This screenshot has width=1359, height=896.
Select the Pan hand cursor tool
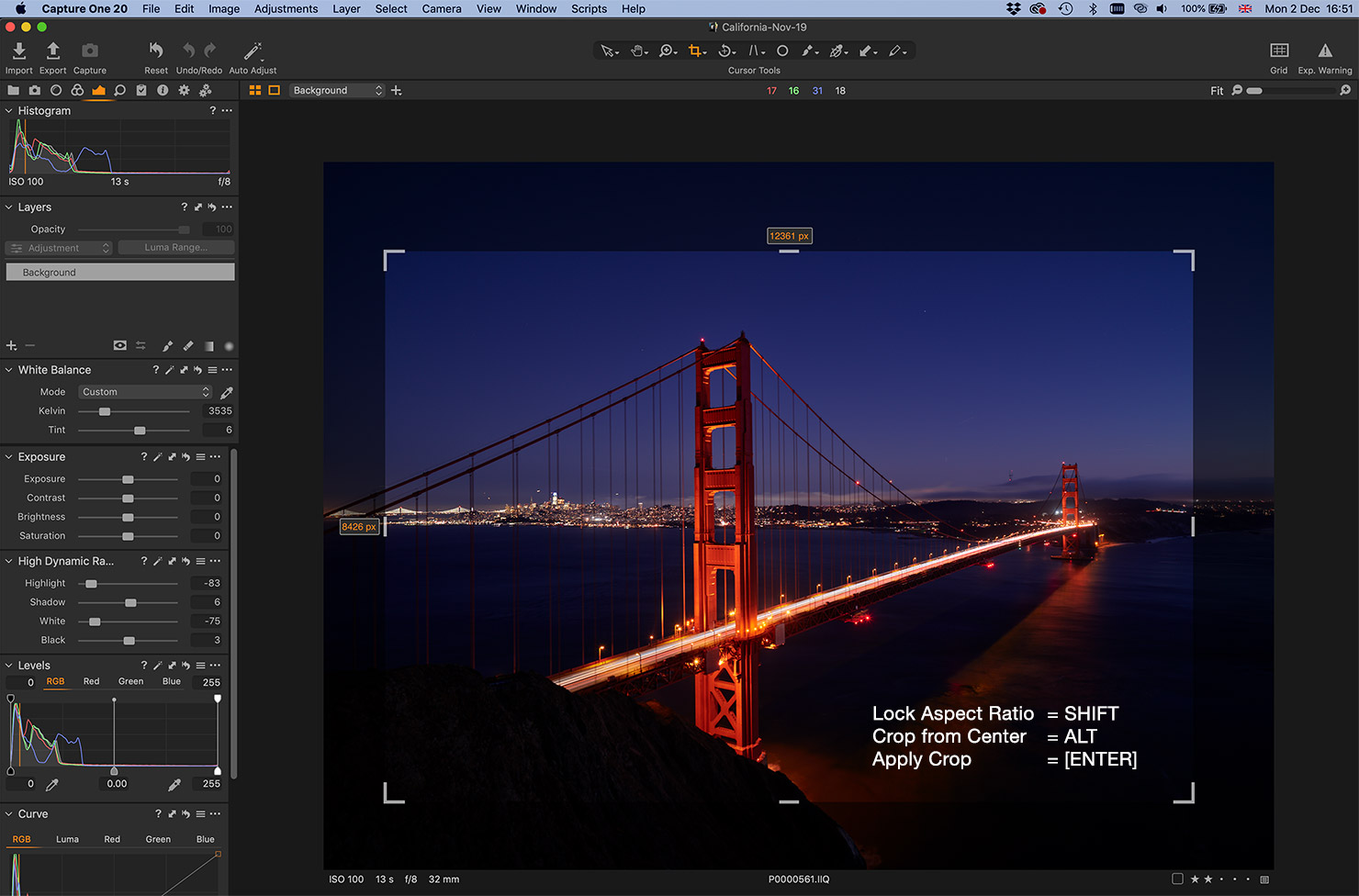tap(637, 51)
